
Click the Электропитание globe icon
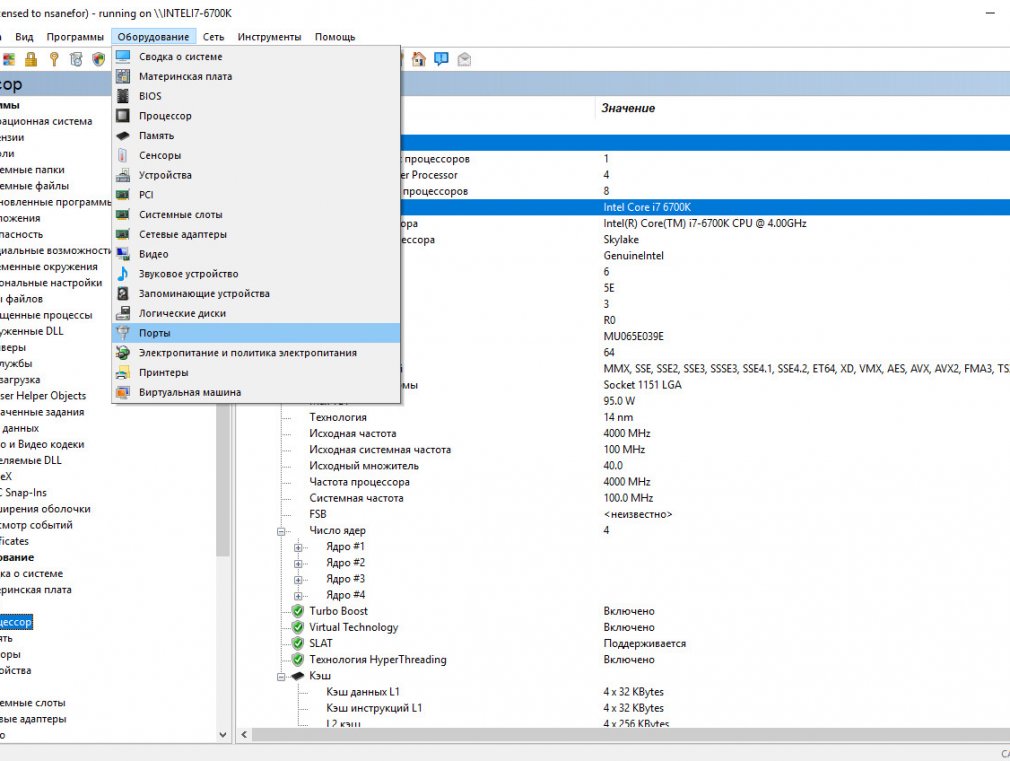123,352
